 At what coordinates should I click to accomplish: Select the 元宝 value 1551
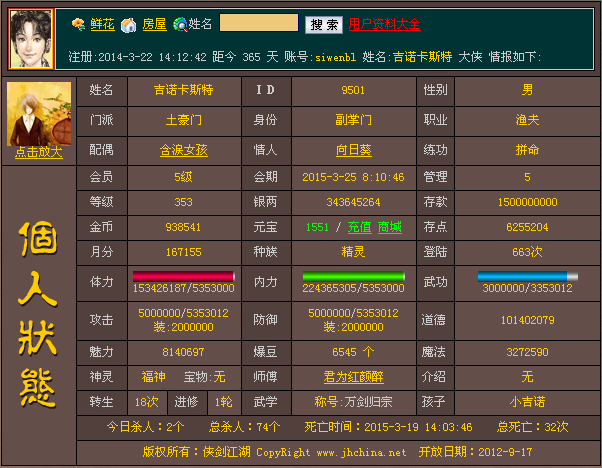click(317, 227)
